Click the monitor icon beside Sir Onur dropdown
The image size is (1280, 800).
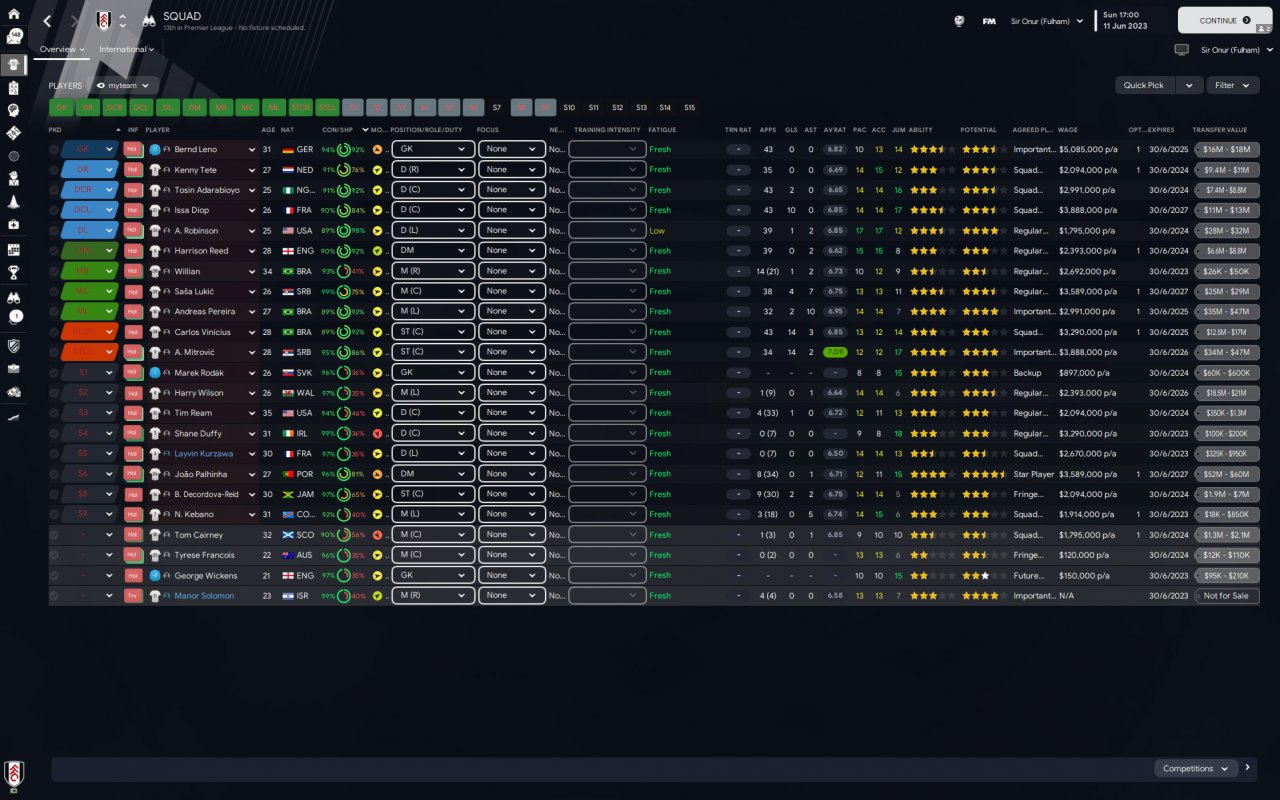1181,49
